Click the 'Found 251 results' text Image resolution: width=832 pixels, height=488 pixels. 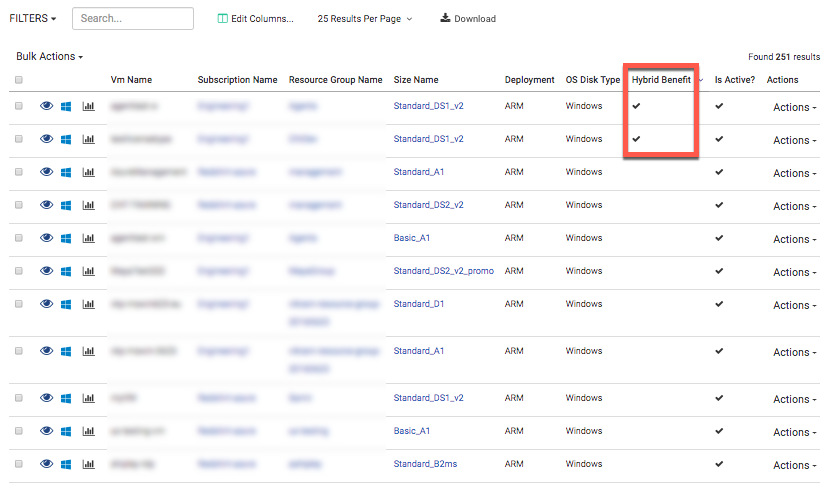[x=784, y=57]
